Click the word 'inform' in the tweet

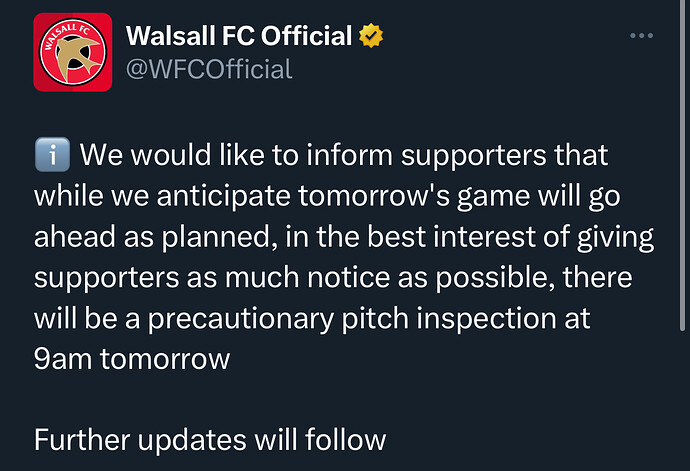pyautogui.click(x=349, y=155)
